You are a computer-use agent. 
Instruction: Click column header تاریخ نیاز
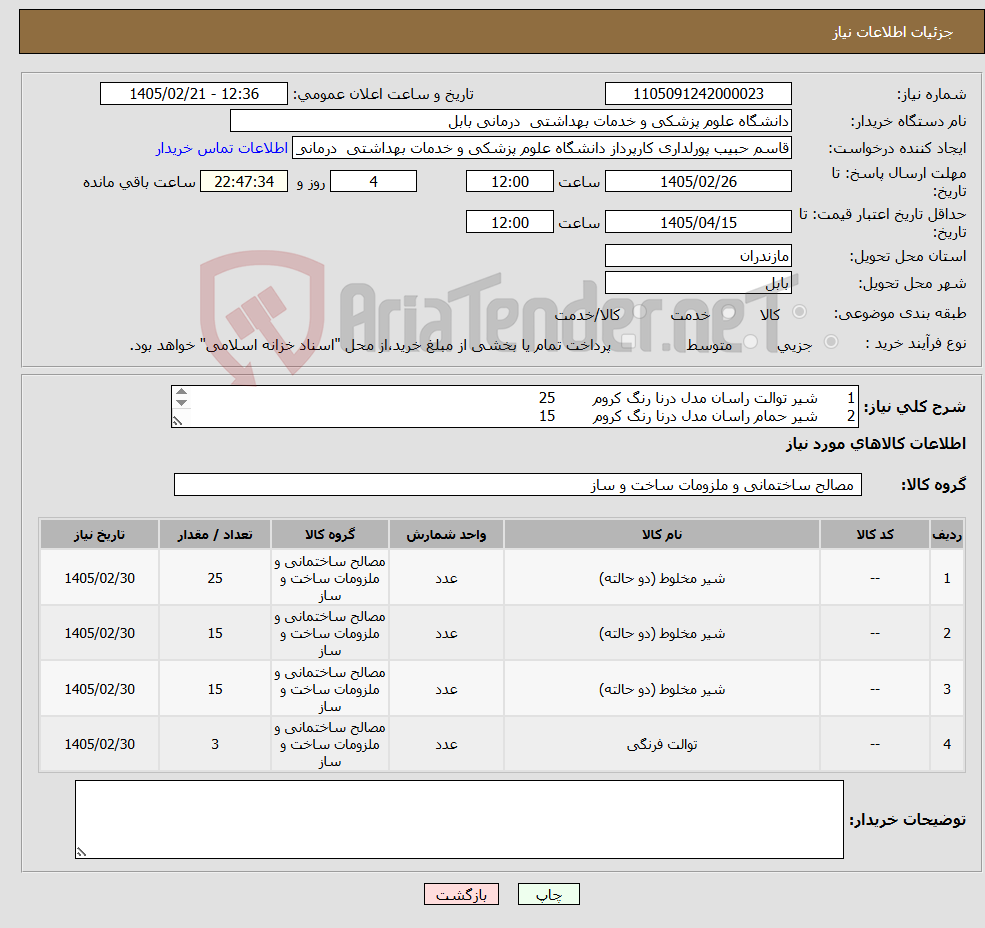[x=99, y=534]
